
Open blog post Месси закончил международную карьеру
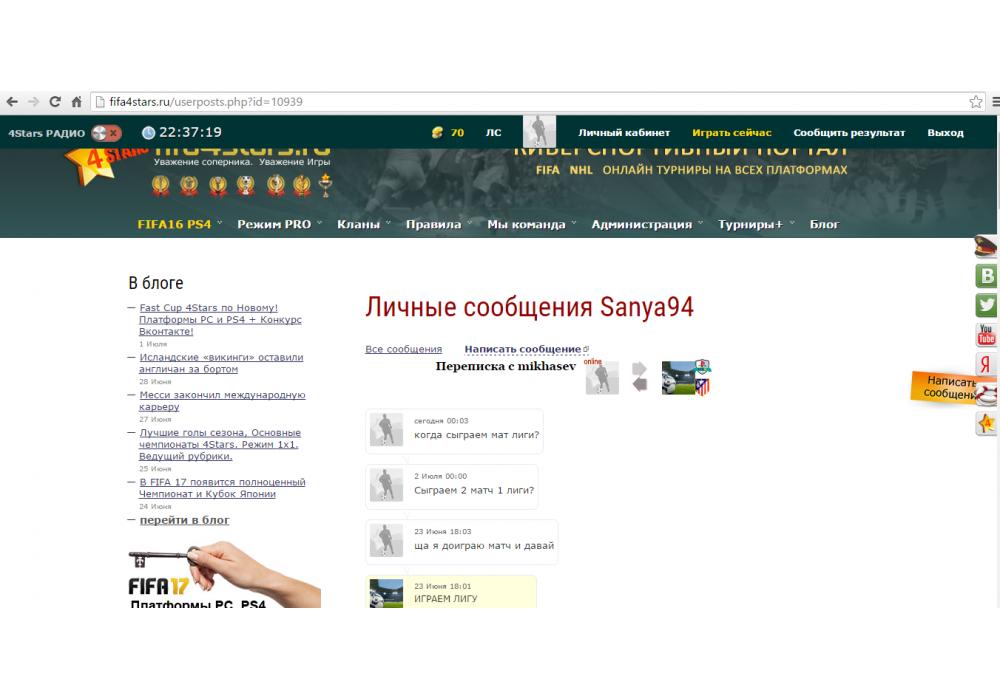pyautogui.click(x=222, y=401)
